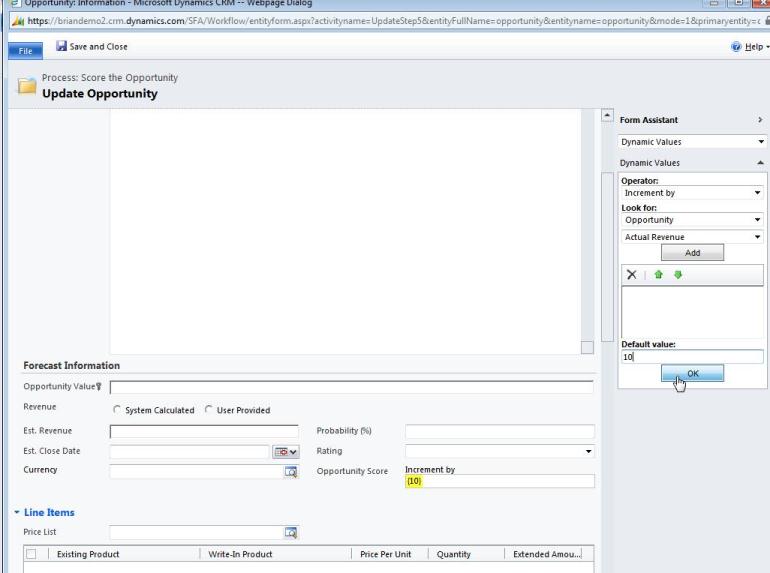Click the Est. Revenue input field
The height and width of the screenshot is (573, 770).
204,431
